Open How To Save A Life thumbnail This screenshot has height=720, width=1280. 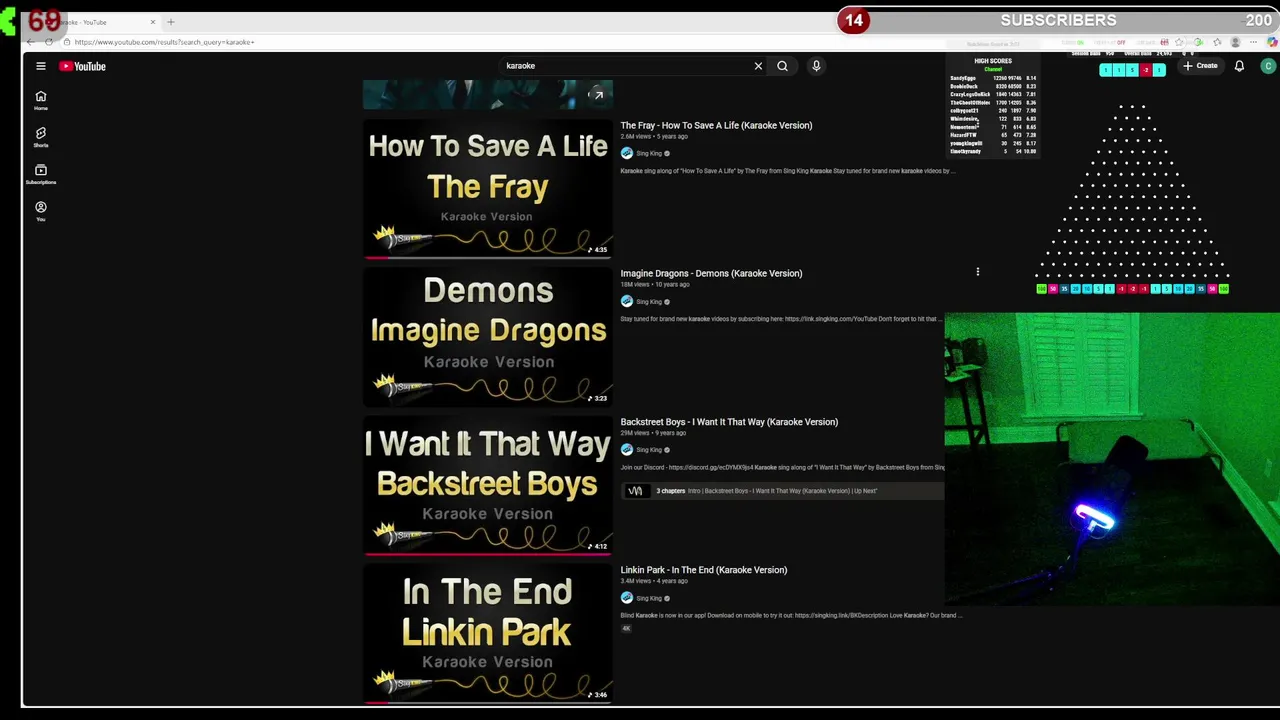click(488, 189)
